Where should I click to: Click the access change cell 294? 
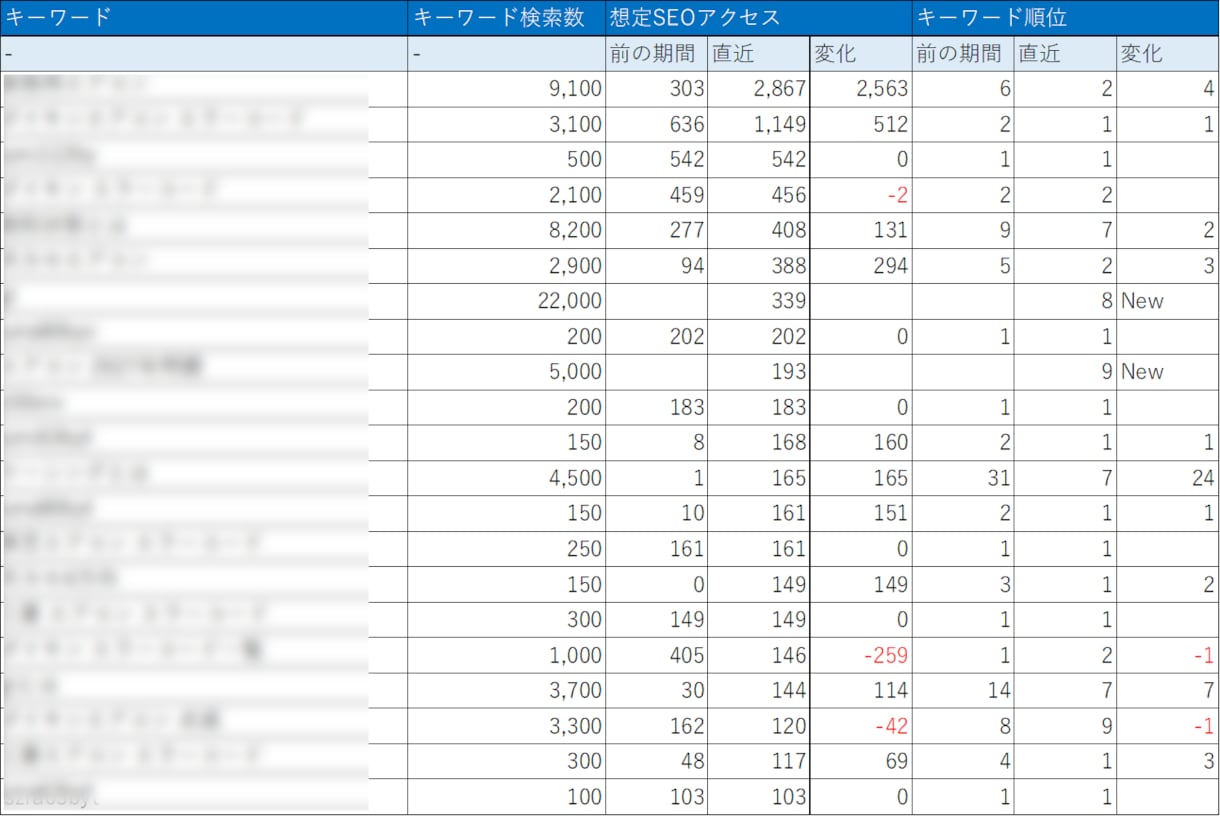pyautogui.click(x=861, y=266)
